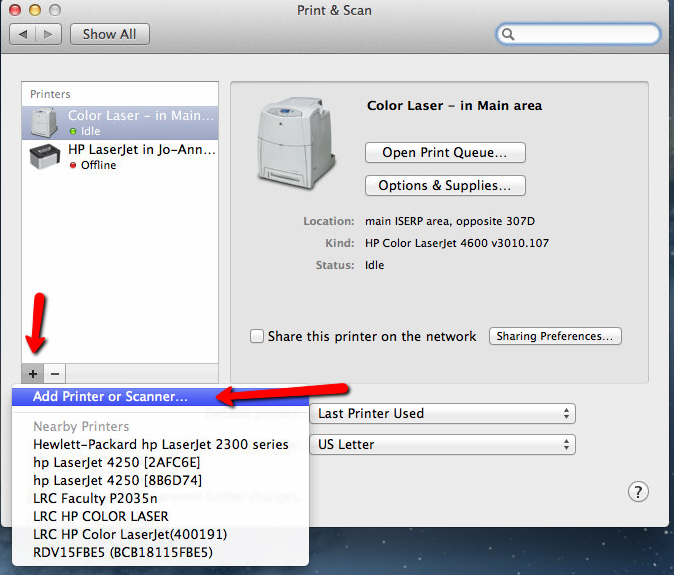The height and width of the screenshot is (575, 674).
Task: Click the Printers list header
Action: pyautogui.click(x=50, y=94)
